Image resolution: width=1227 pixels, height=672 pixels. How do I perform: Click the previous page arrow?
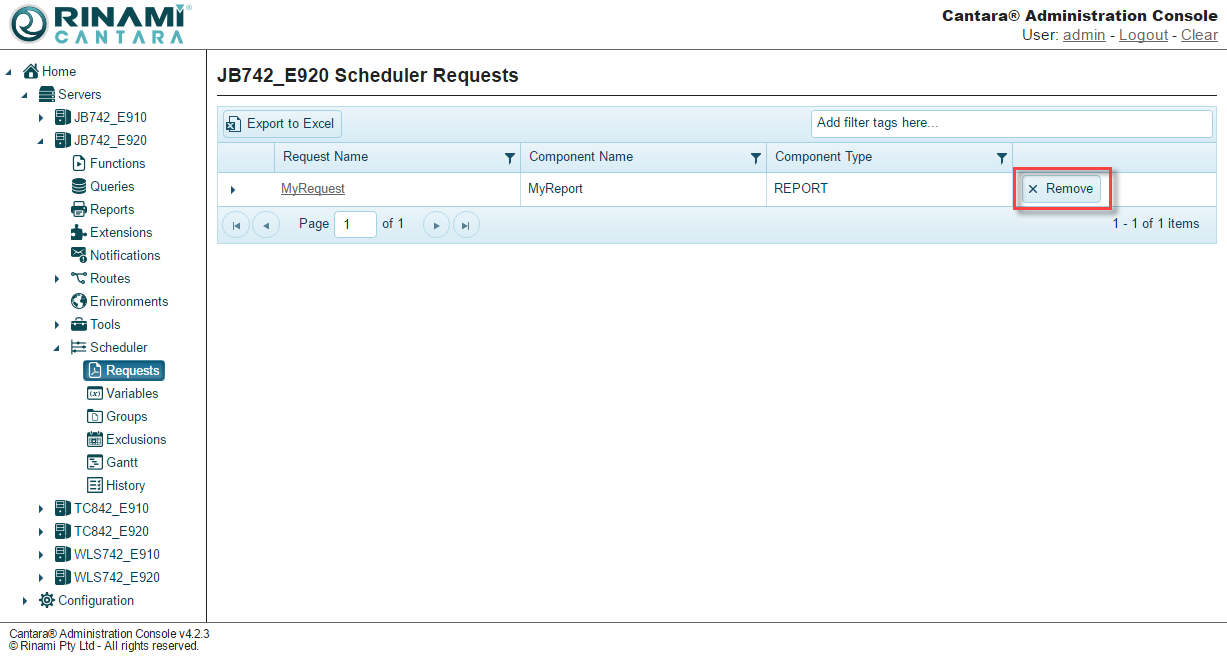coord(266,225)
